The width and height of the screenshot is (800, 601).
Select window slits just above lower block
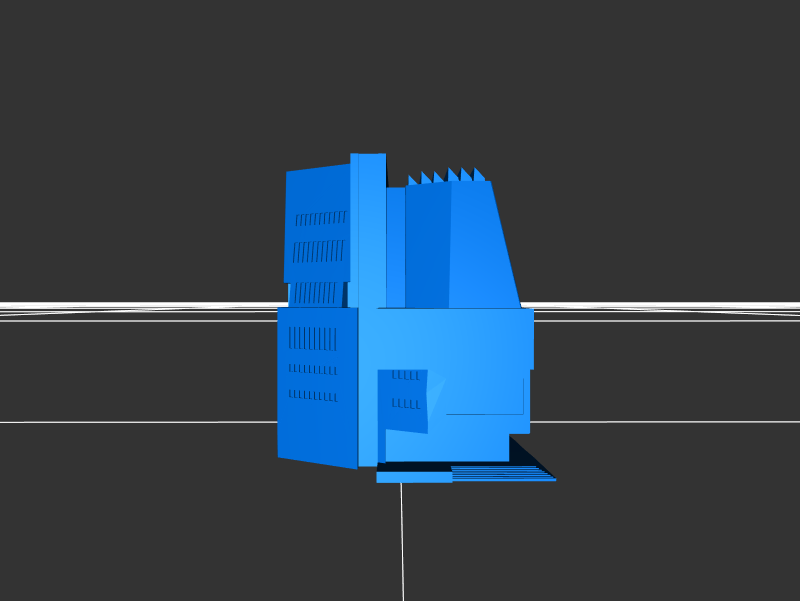(x=315, y=293)
